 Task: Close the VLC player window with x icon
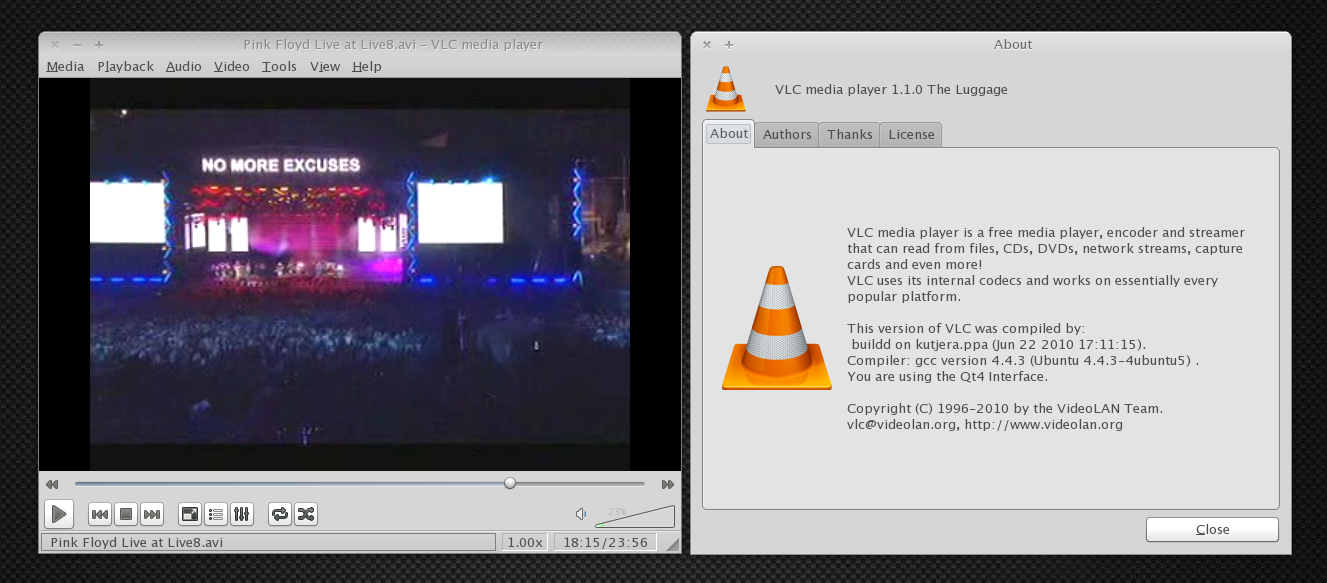[55, 44]
